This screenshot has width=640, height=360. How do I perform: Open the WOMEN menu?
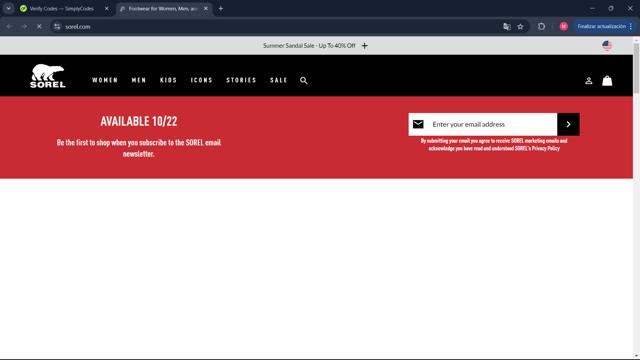coord(105,80)
